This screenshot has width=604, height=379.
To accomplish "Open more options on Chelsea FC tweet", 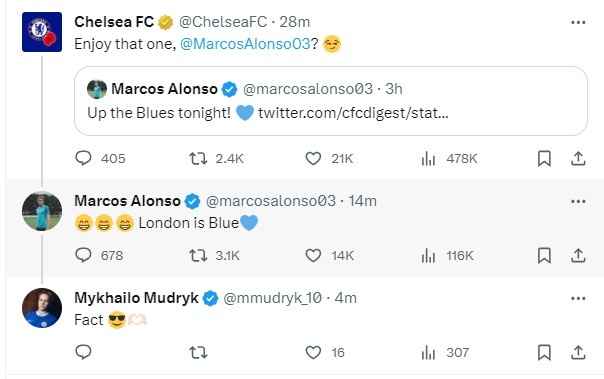I will (x=578, y=22).
